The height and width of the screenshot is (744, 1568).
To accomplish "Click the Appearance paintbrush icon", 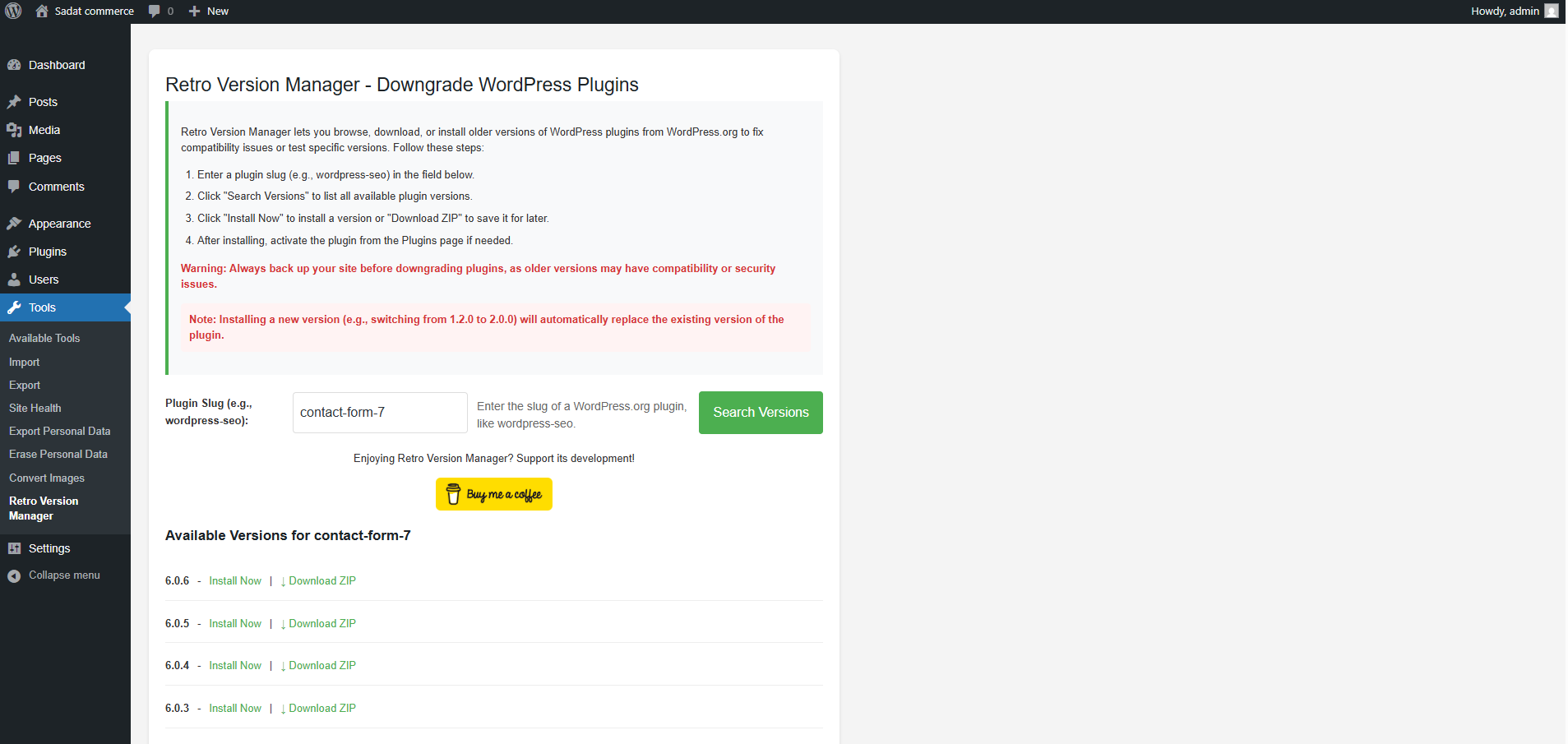I will pyautogui.click(x=14, y=224).
